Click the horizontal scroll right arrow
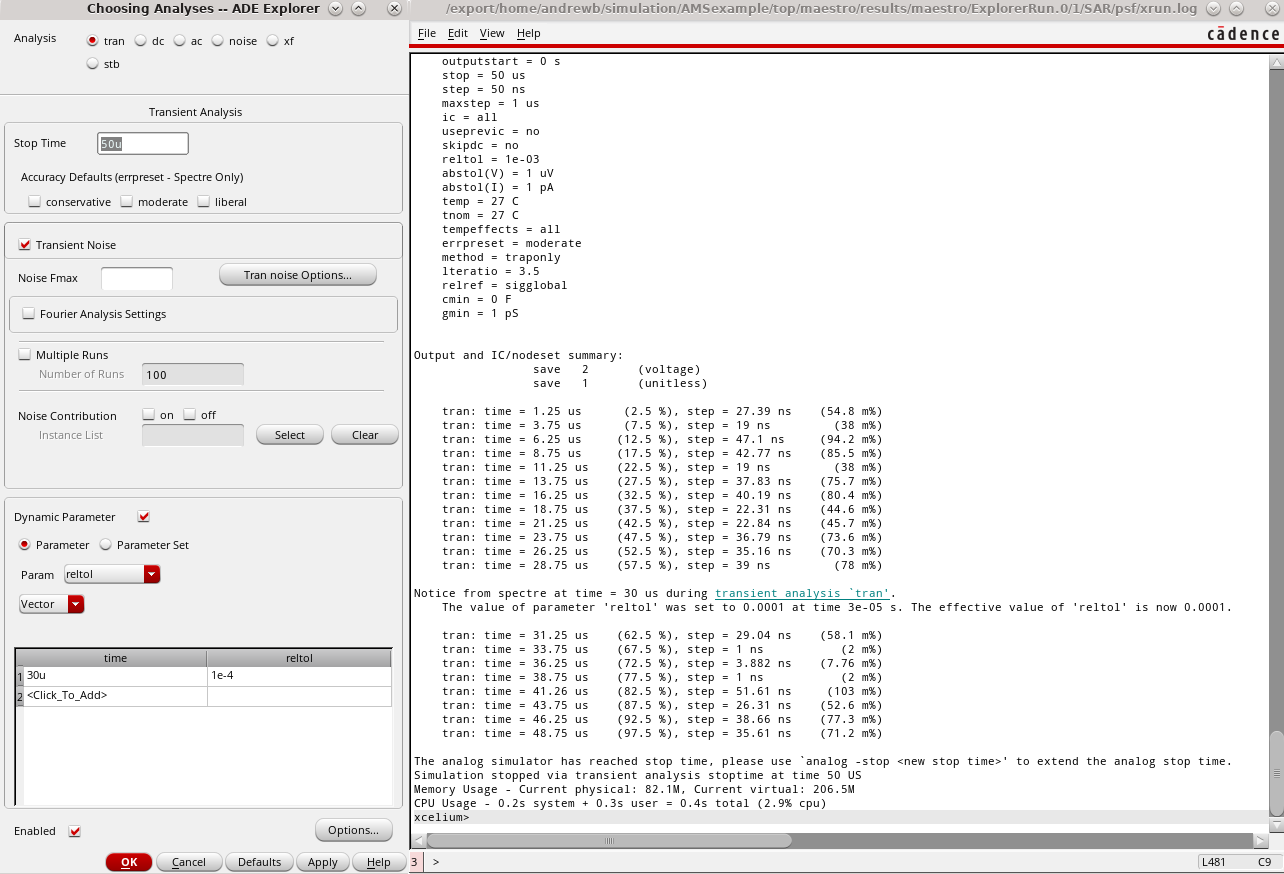Image resolution: width=1284 pixels, height=874 pixels. 1261,840
